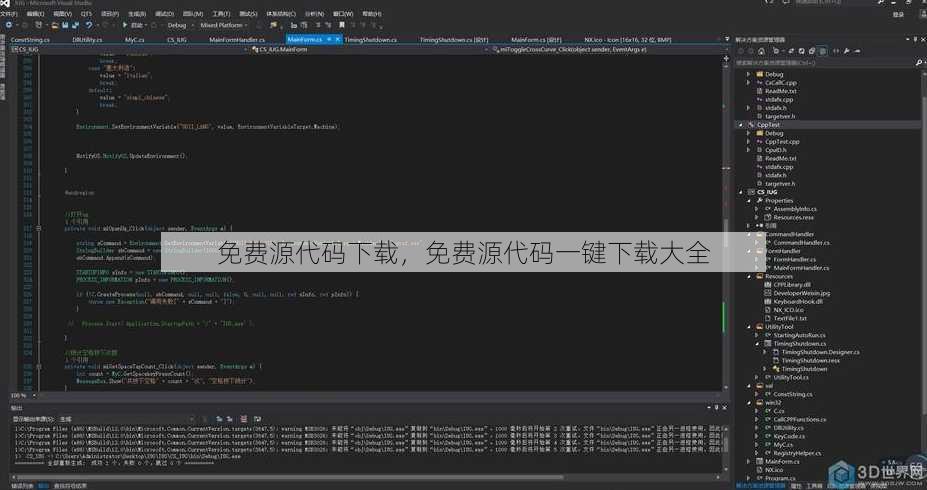Collapse the win32 folder
Viewport: 927px width, 490px height.
coord(748,403)
